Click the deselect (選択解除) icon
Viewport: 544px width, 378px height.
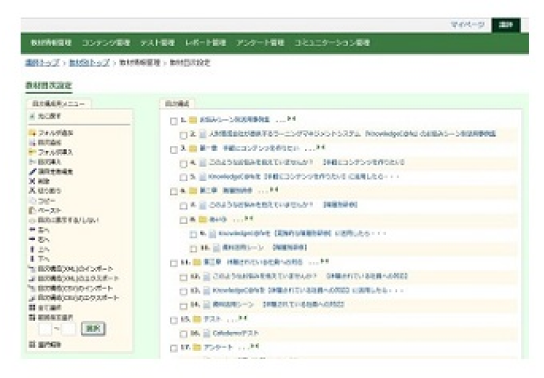[32, 345]
